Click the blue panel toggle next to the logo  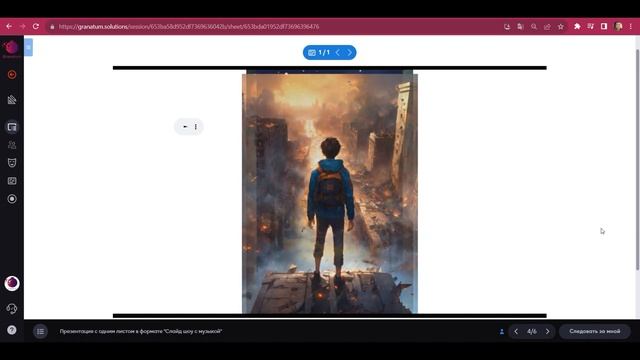[x=28, y=47]
